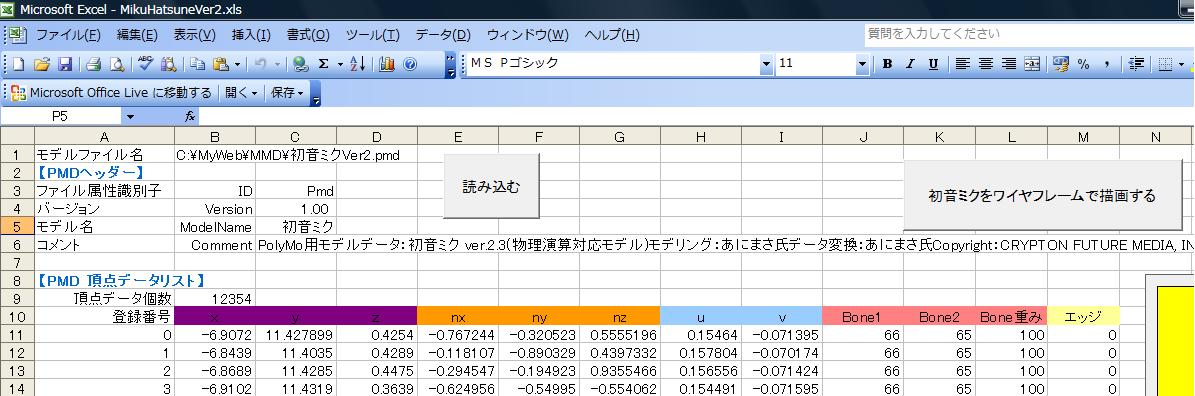Open the ウィンドウ(W) menu
Image resolution: width=1195 pixels, height=396 pixels.
[527, 35]
